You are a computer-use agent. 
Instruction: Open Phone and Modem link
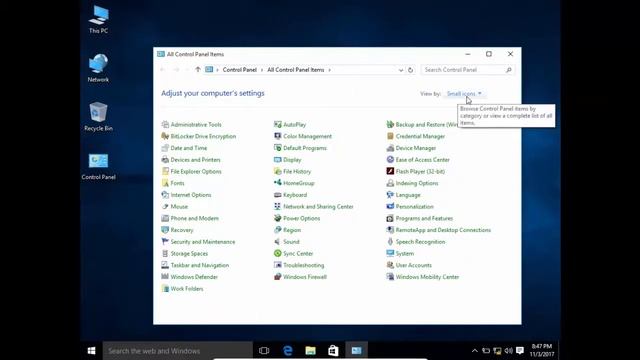194,218
